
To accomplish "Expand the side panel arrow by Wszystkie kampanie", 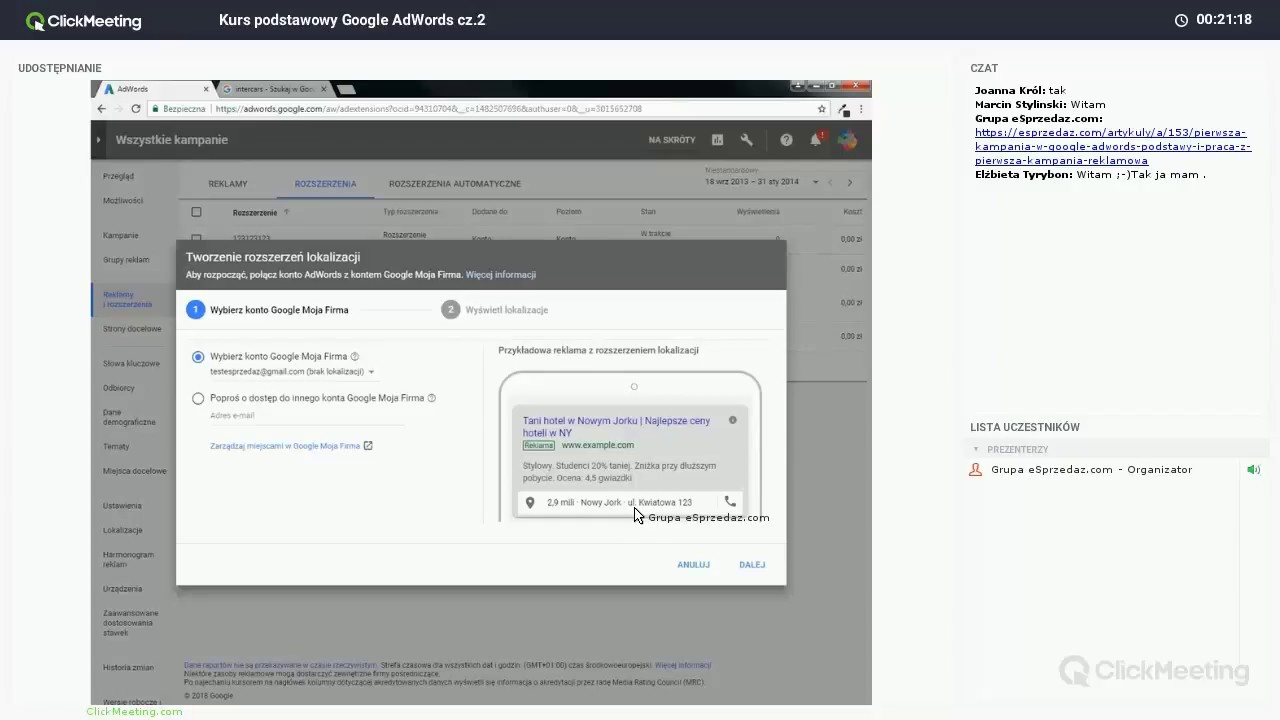I will point(98,140).
